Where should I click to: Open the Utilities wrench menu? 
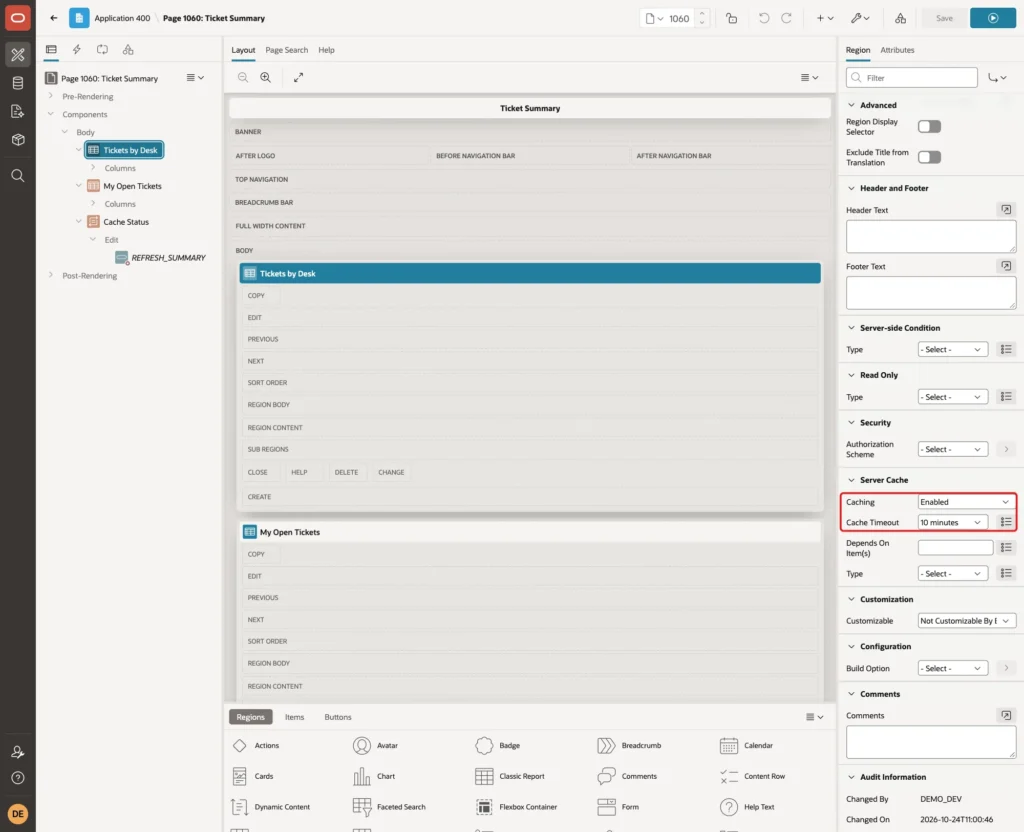click(860, 18)
